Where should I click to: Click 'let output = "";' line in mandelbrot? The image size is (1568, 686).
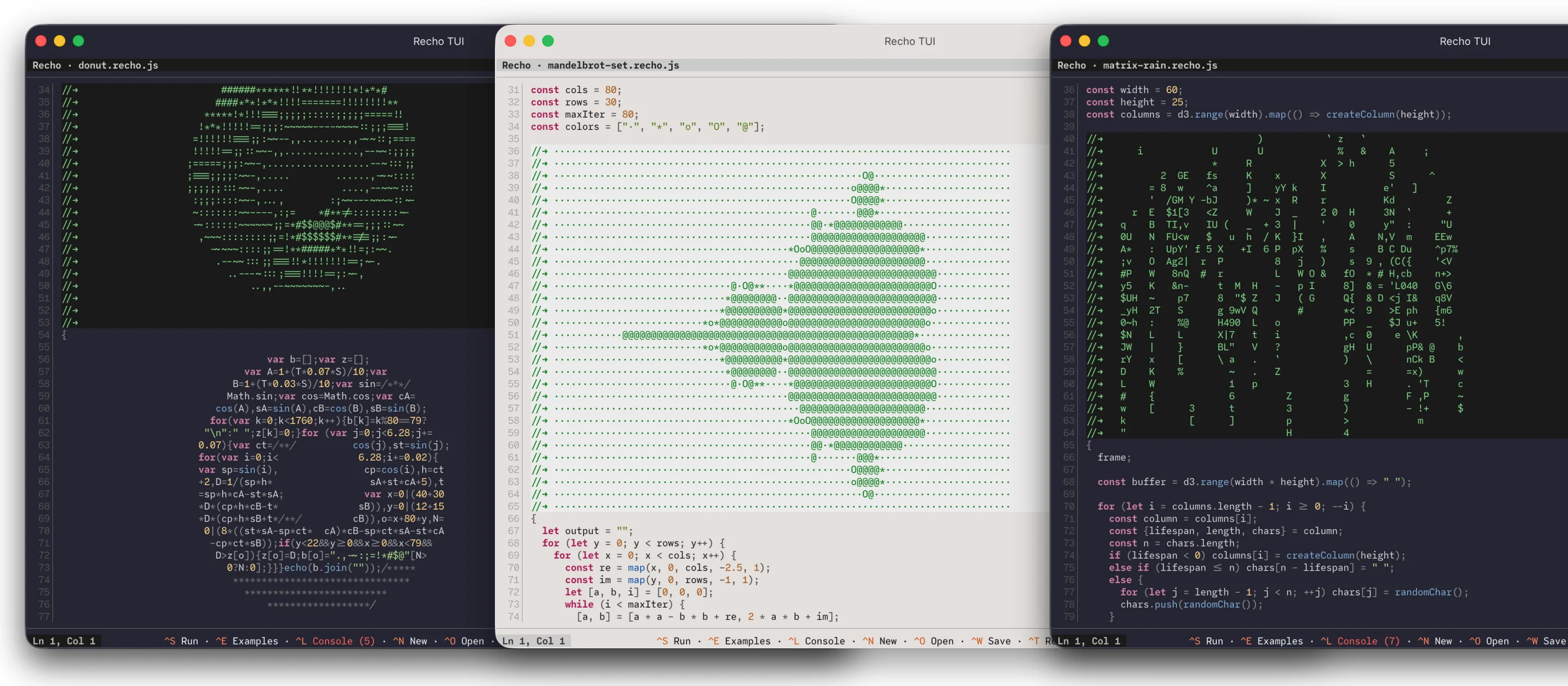pyautogui.click(x=587, y=531)
